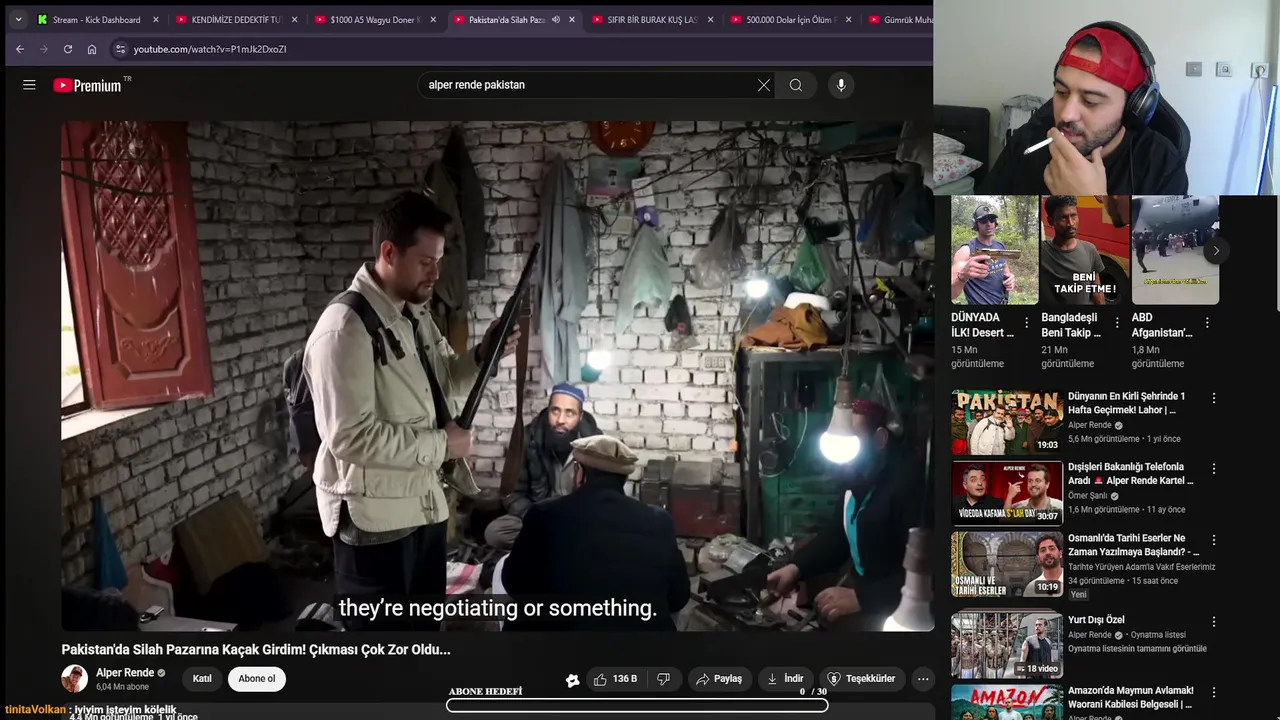
Task: Open the YouTube guide hamburger menu
Action: (29, 85)
